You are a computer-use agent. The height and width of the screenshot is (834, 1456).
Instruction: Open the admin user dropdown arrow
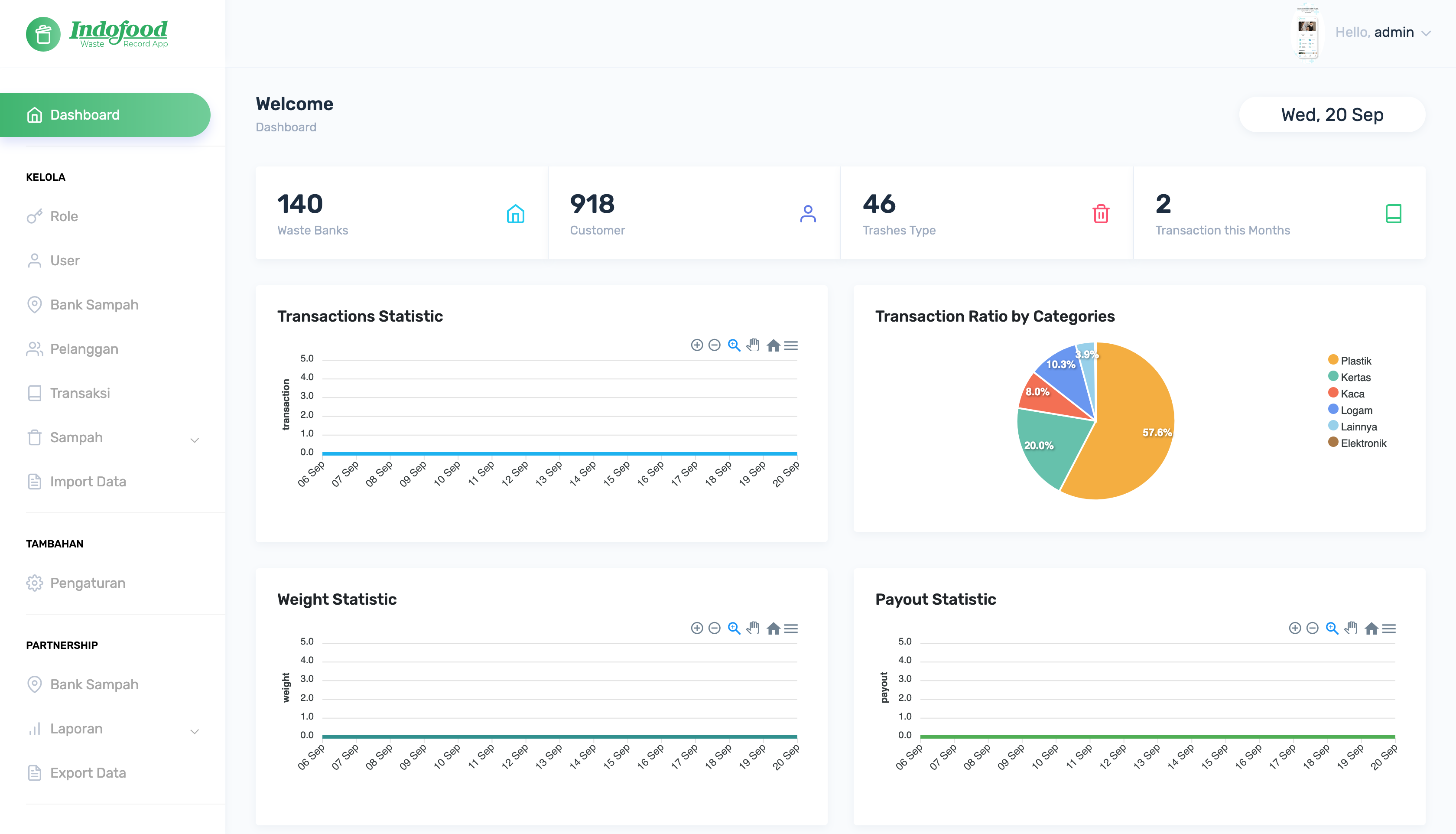click(1427, 33)
